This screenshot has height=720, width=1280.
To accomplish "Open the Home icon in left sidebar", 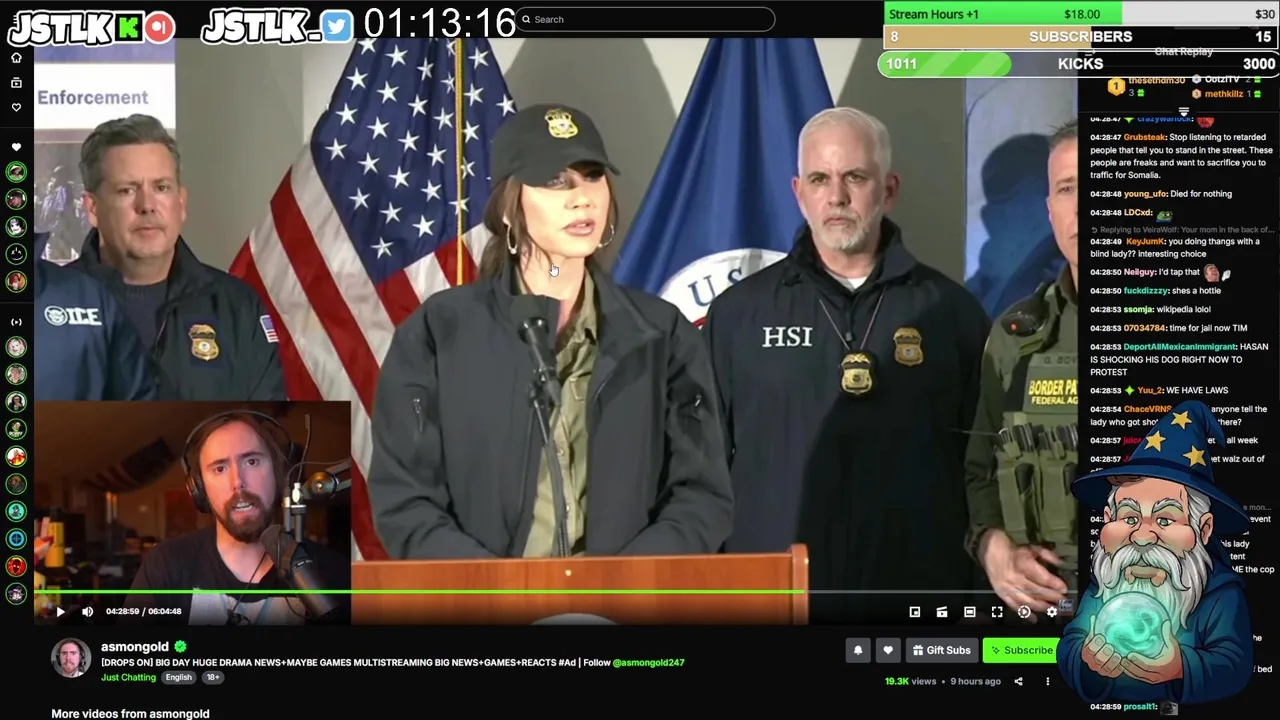I will coord(16,58).
